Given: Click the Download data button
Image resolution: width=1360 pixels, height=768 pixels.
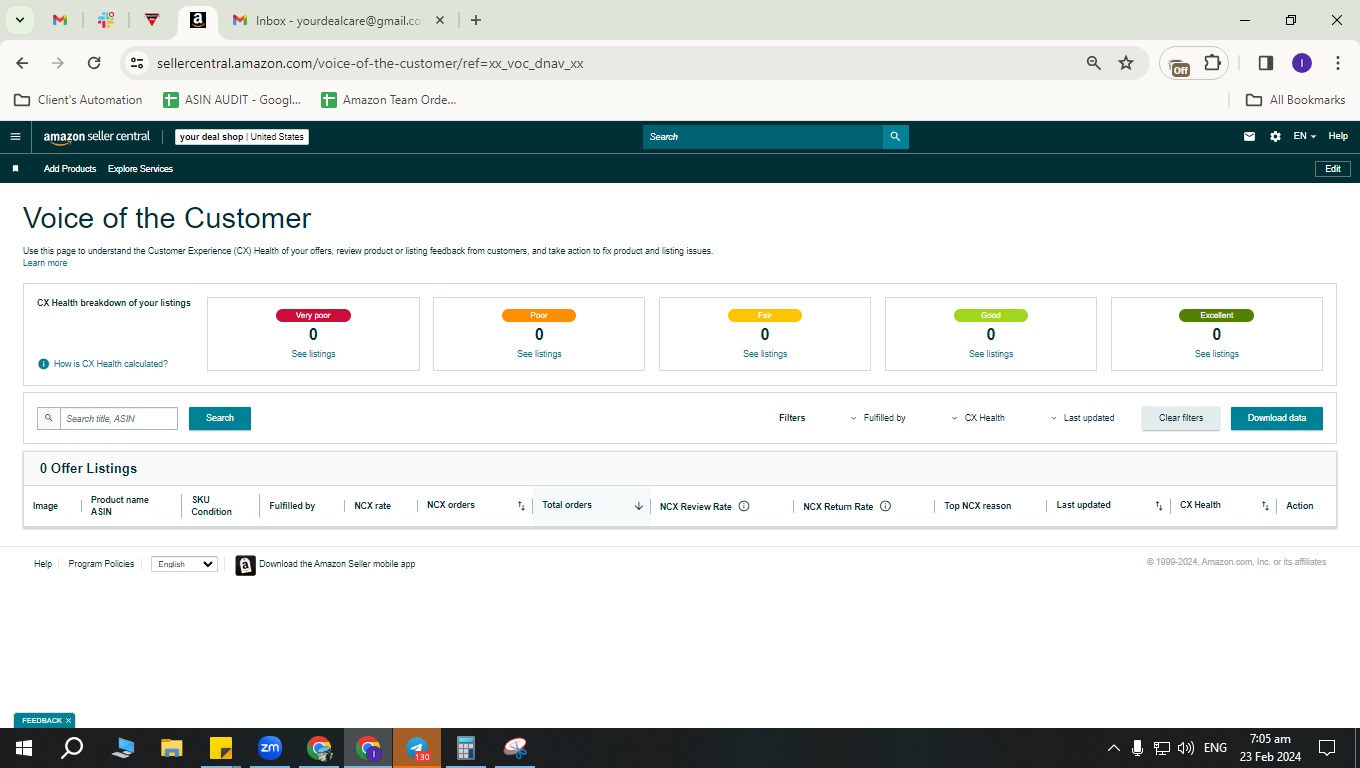Looking at the screenshot, I should click(x=1277, y=418).
